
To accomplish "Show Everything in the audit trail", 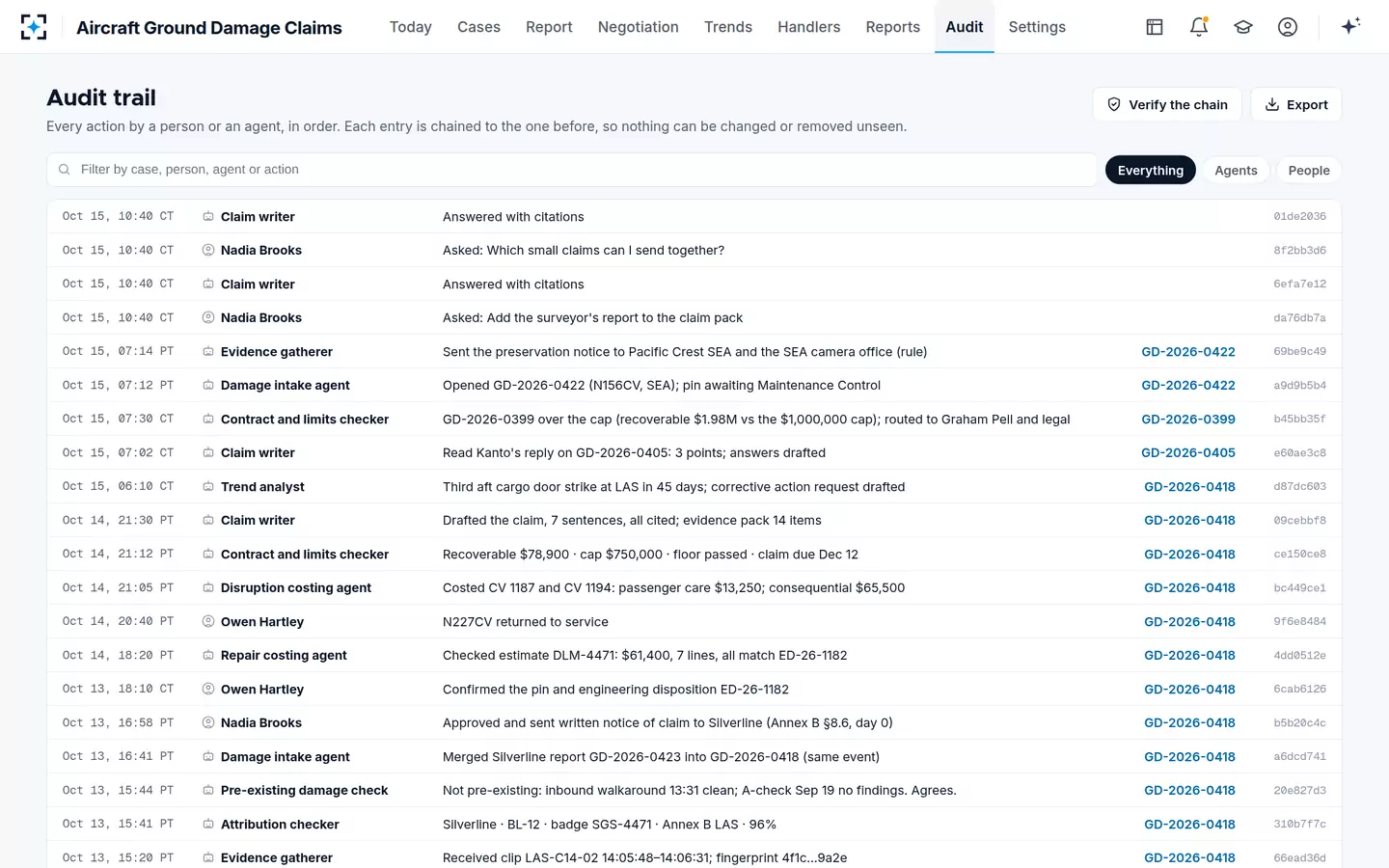I will tap(1151, 171).
